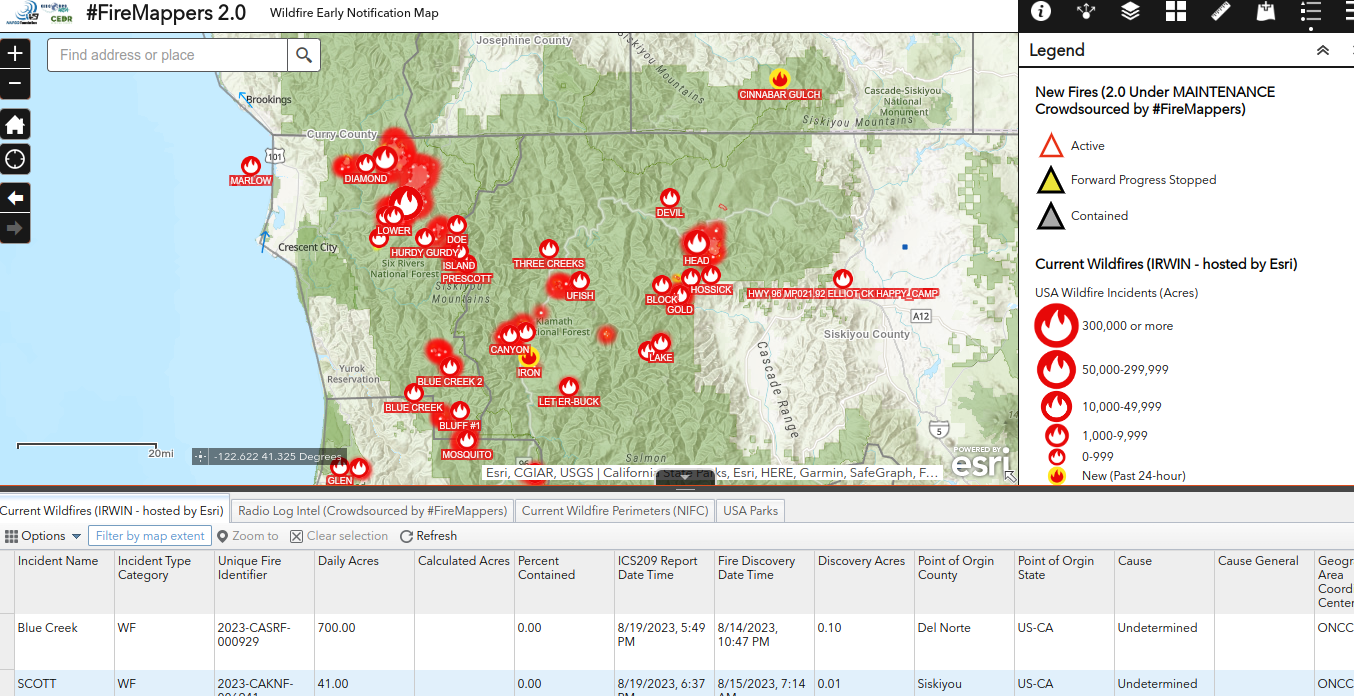Refresh the attribute table
This screenshot has height=696, width=1354.
click(x=429, y=536)
